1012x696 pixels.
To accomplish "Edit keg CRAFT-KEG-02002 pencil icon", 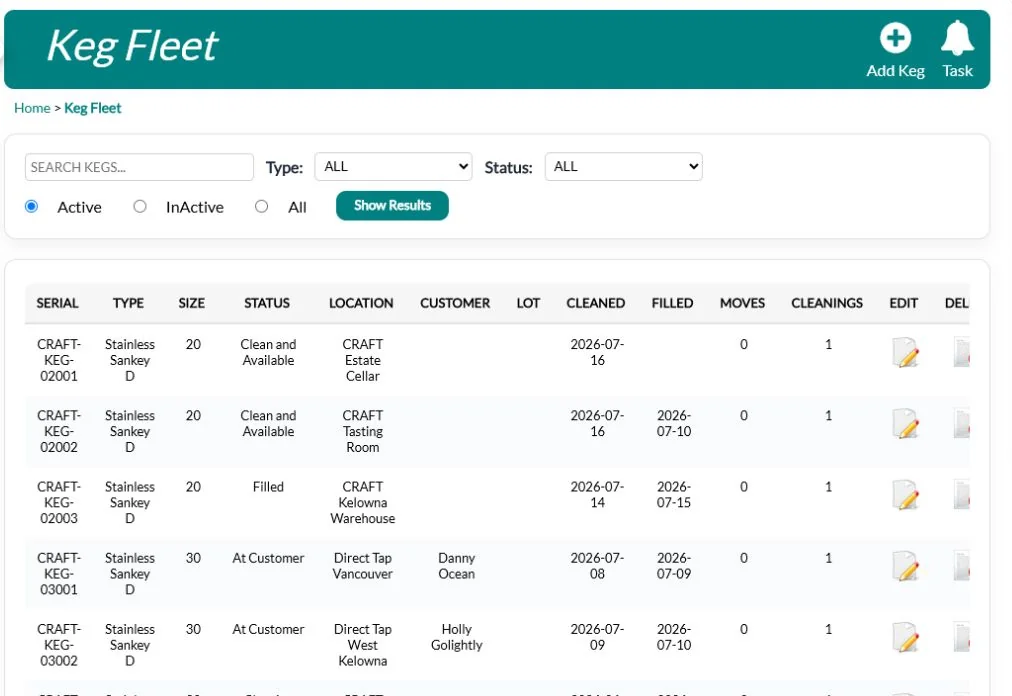I will [906, 424].
